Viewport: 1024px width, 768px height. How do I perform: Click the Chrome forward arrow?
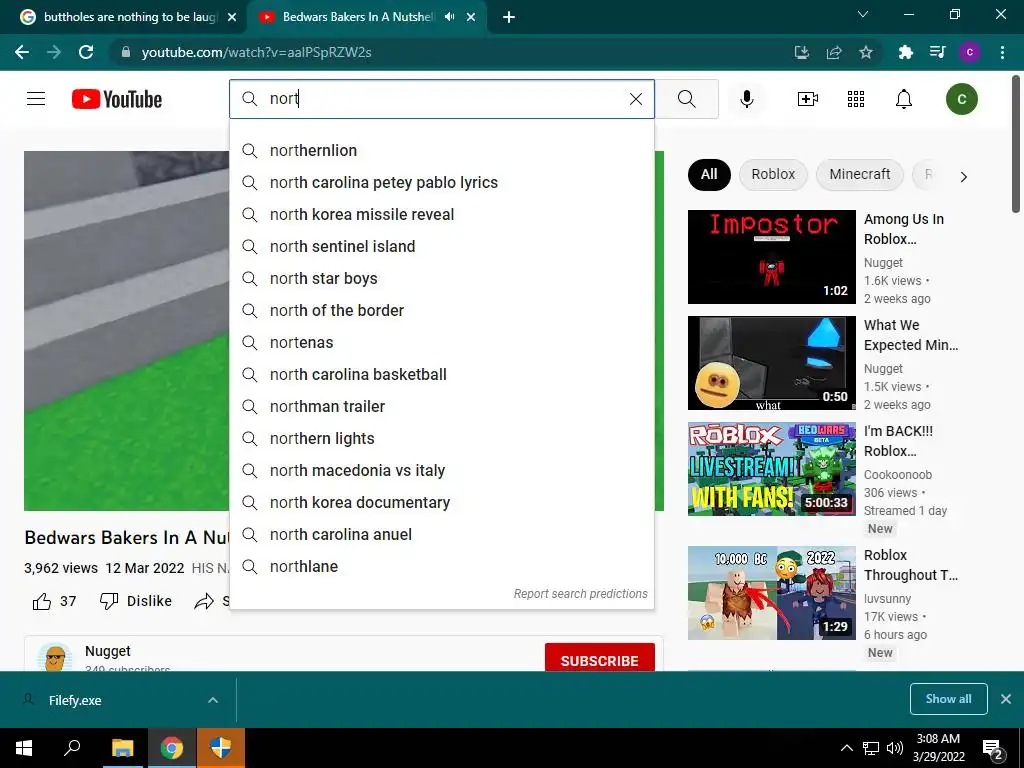point(54,52)
